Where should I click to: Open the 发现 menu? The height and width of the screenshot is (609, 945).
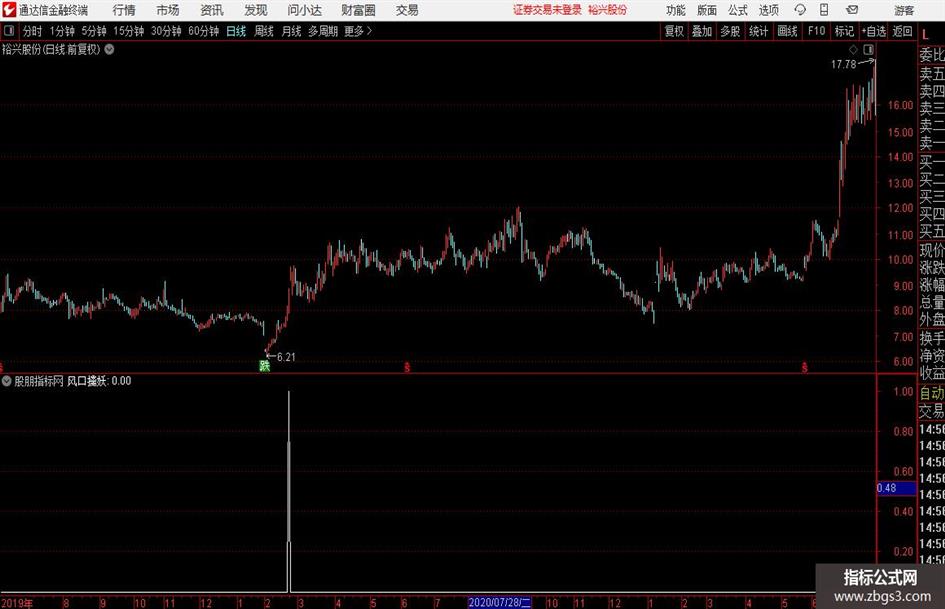pyautogui.click(x=256, y=10)
